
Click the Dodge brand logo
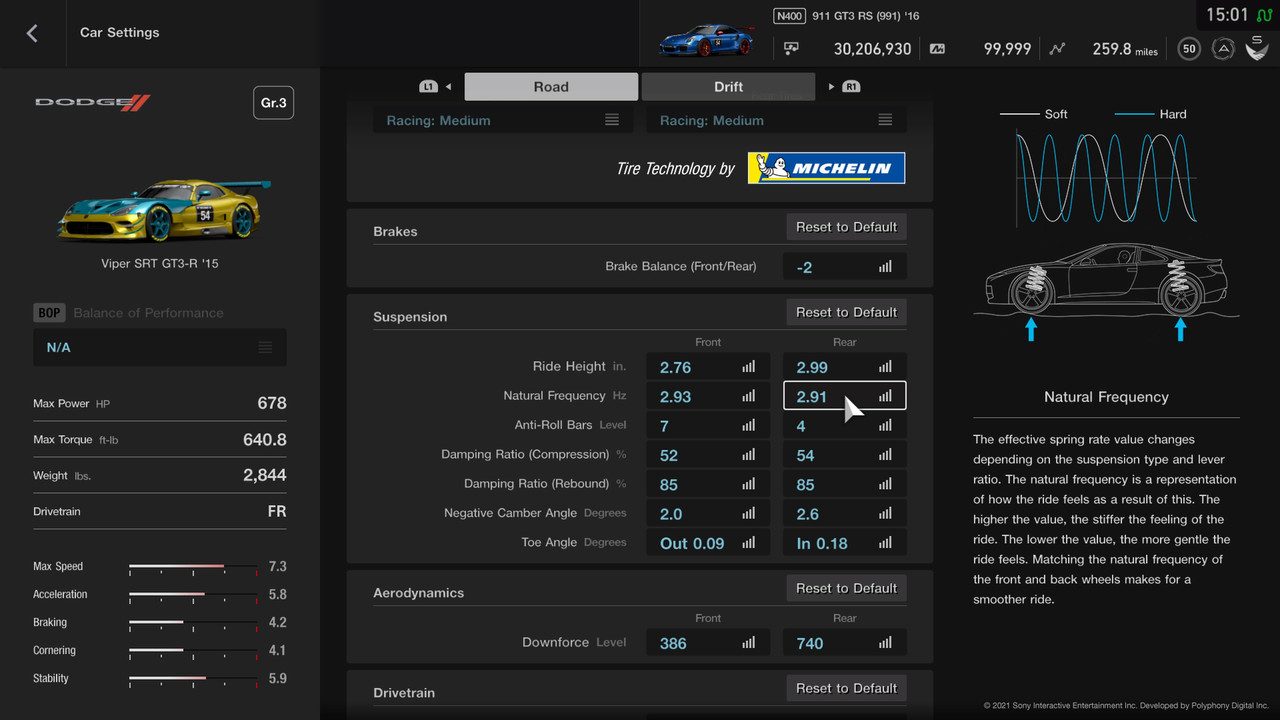coord(93,102)
